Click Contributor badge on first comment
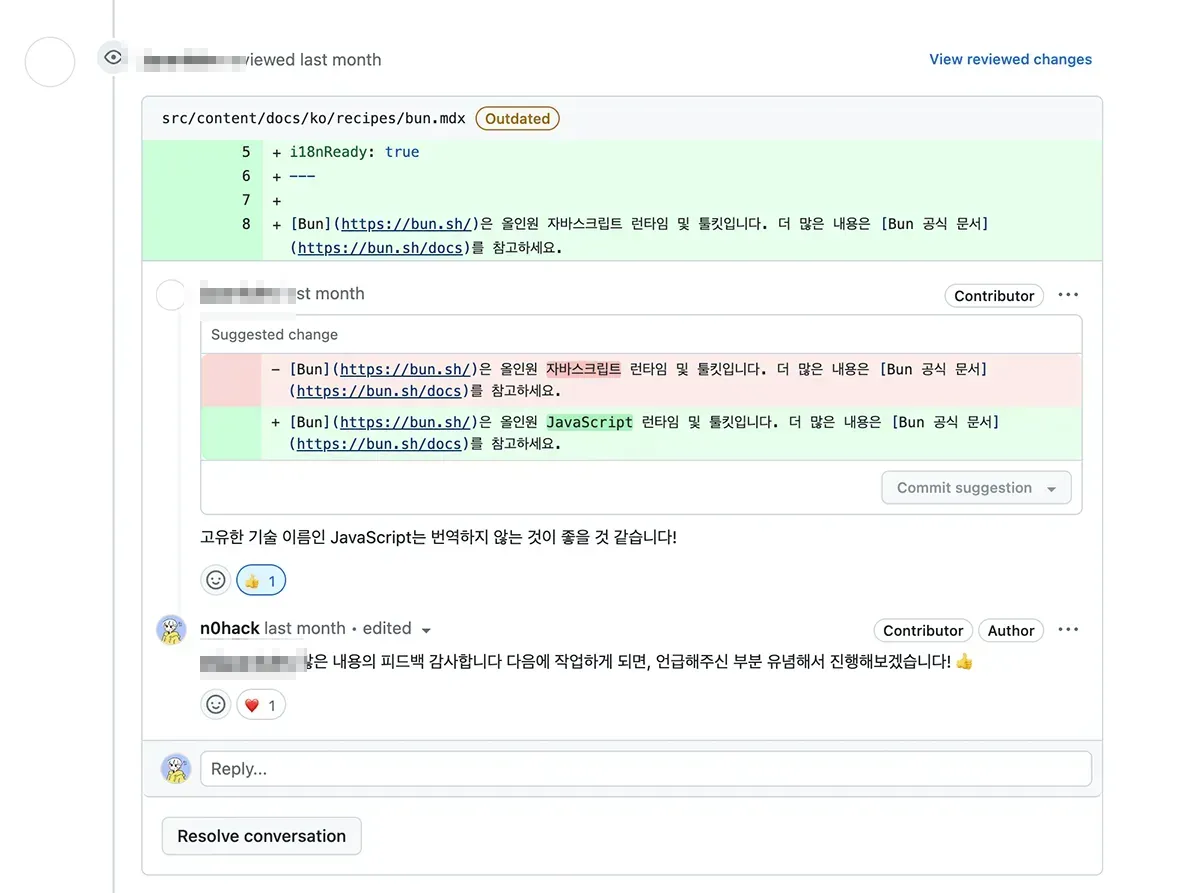 [994, 296]
